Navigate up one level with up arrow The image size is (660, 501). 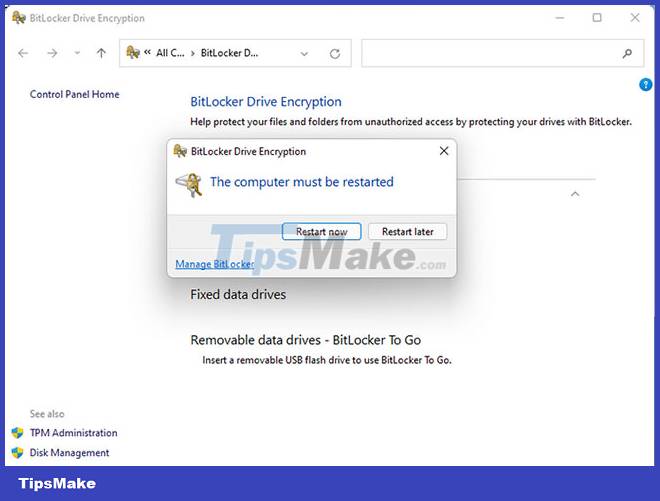[101, 53]
